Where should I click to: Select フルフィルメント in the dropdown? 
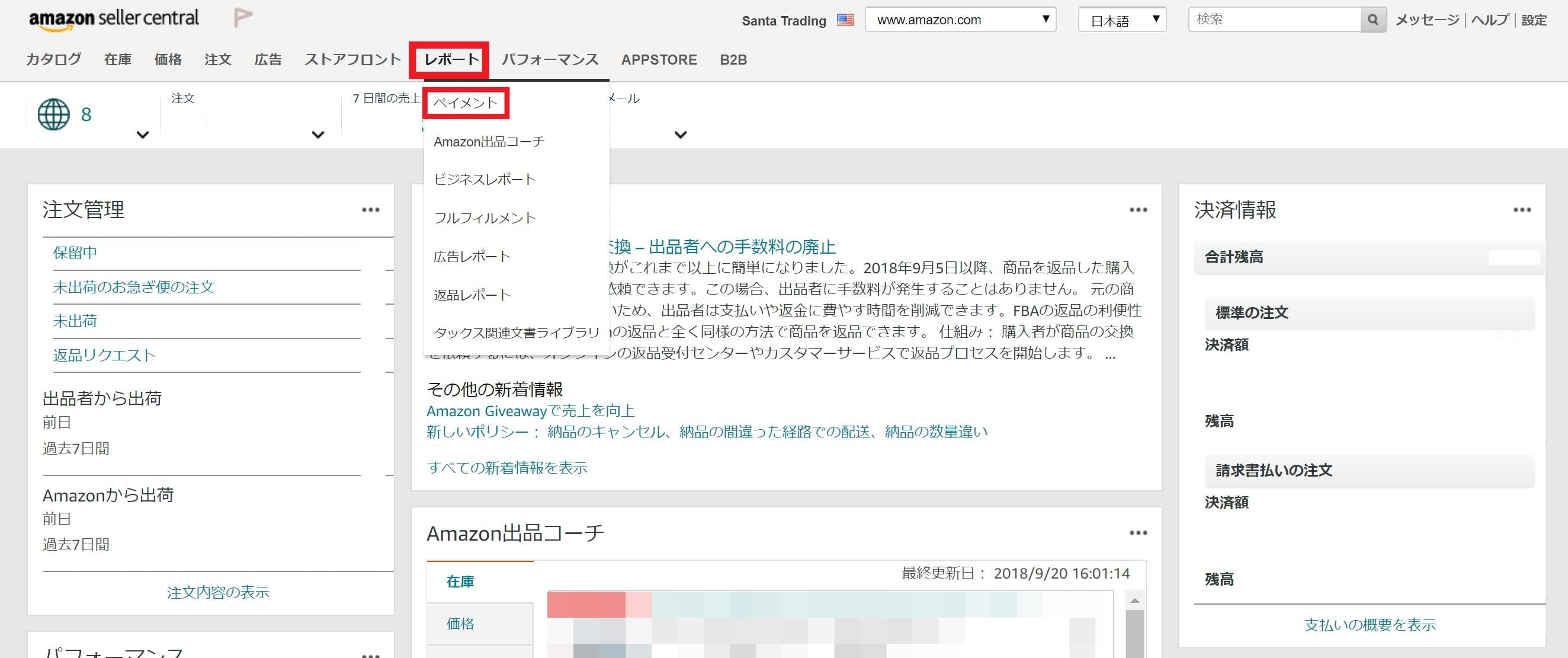coord(485,218)
